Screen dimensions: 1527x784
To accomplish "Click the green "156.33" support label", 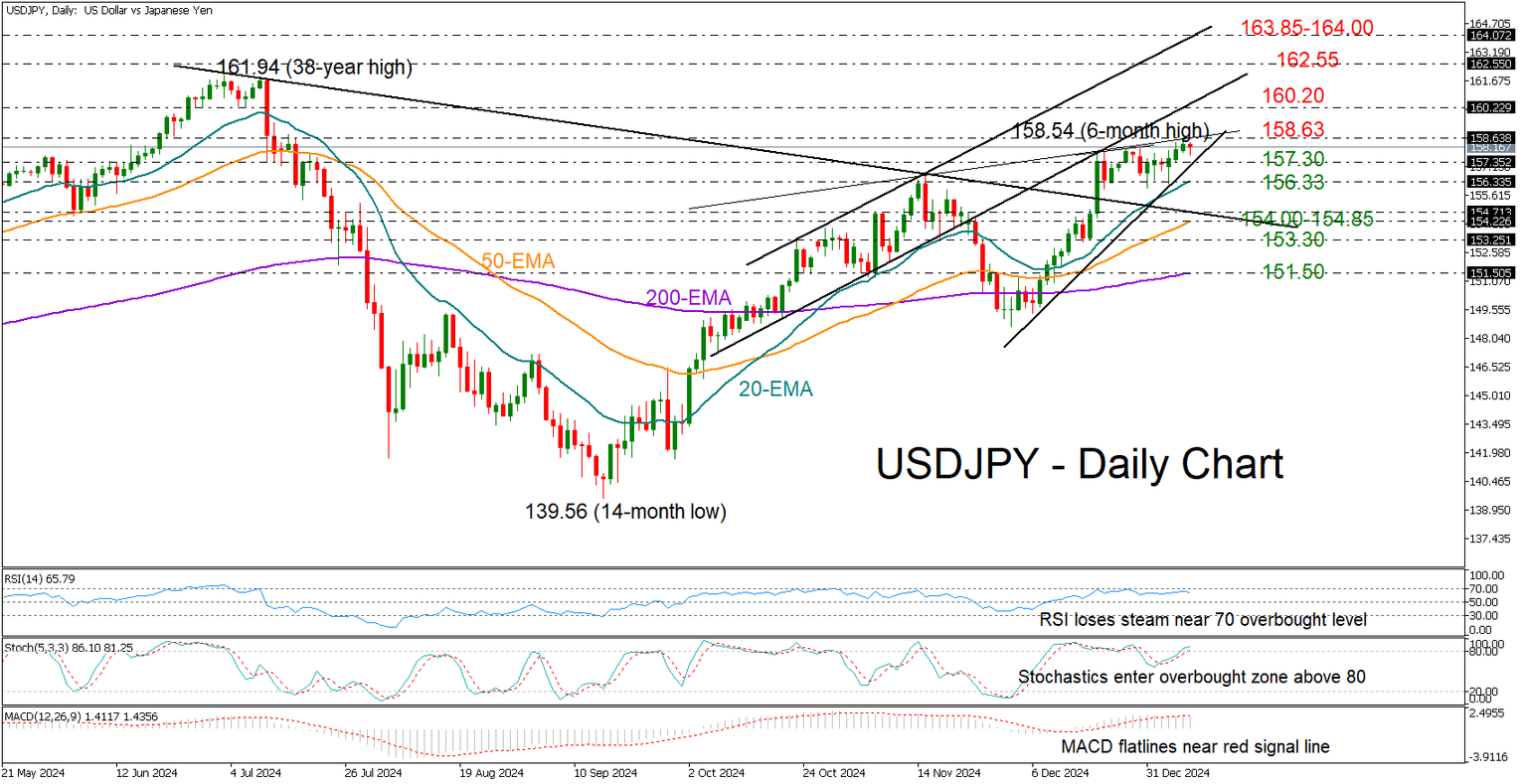I will click(1295, 183).
